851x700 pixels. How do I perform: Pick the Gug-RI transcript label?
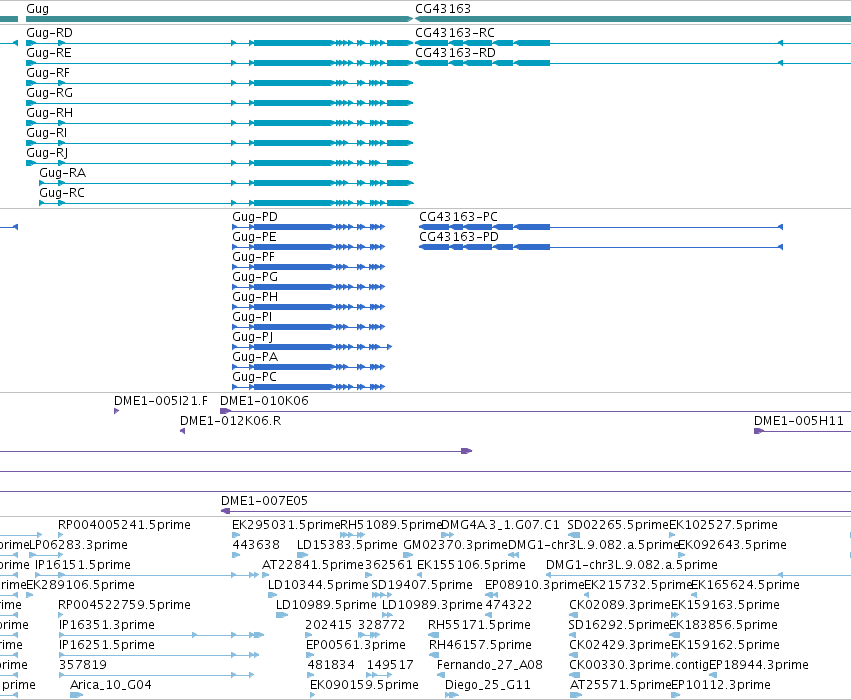(47, 133)
